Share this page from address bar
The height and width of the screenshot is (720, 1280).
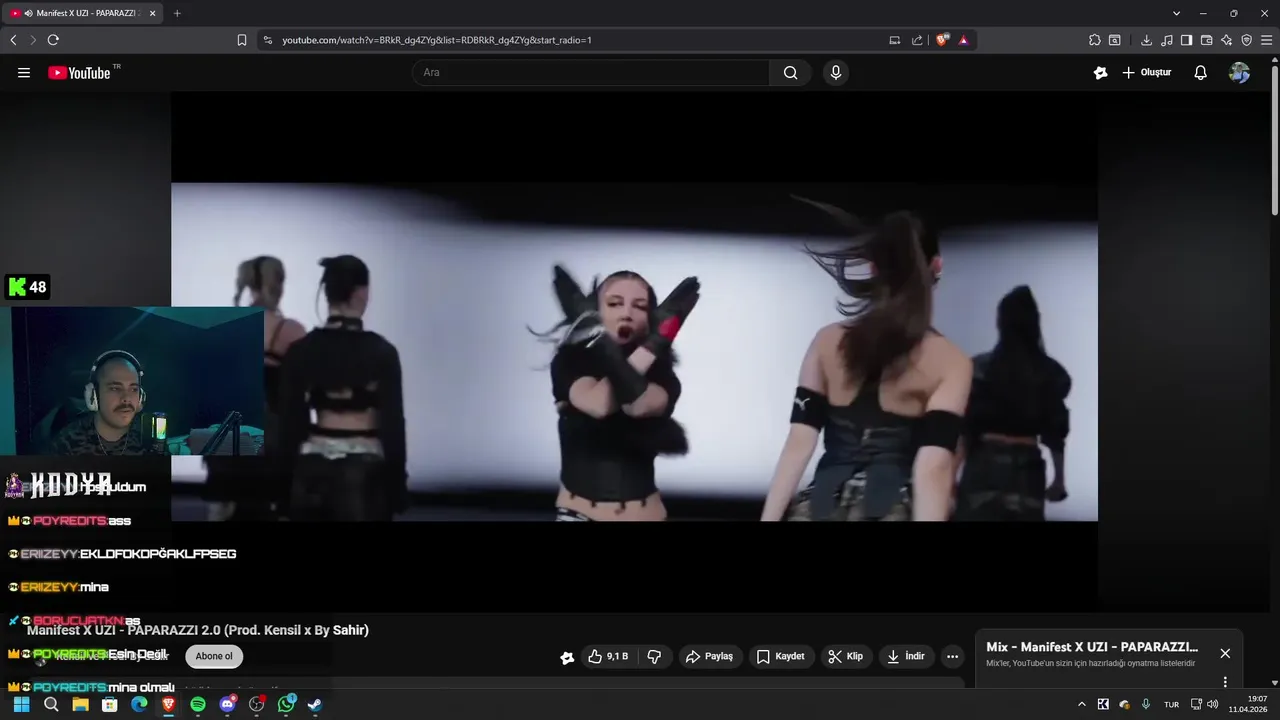[x=917, y=40]
